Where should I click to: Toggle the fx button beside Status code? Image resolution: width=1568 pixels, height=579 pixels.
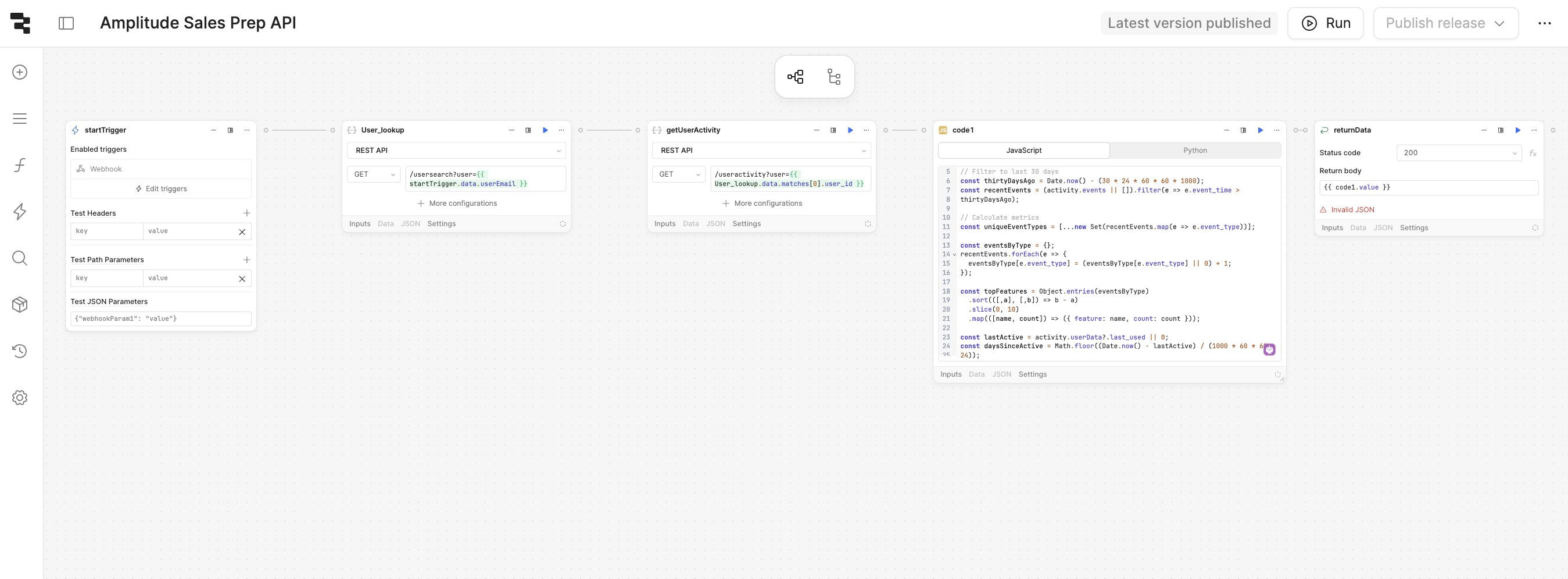pyautogui.click(x=1533, y=153)
